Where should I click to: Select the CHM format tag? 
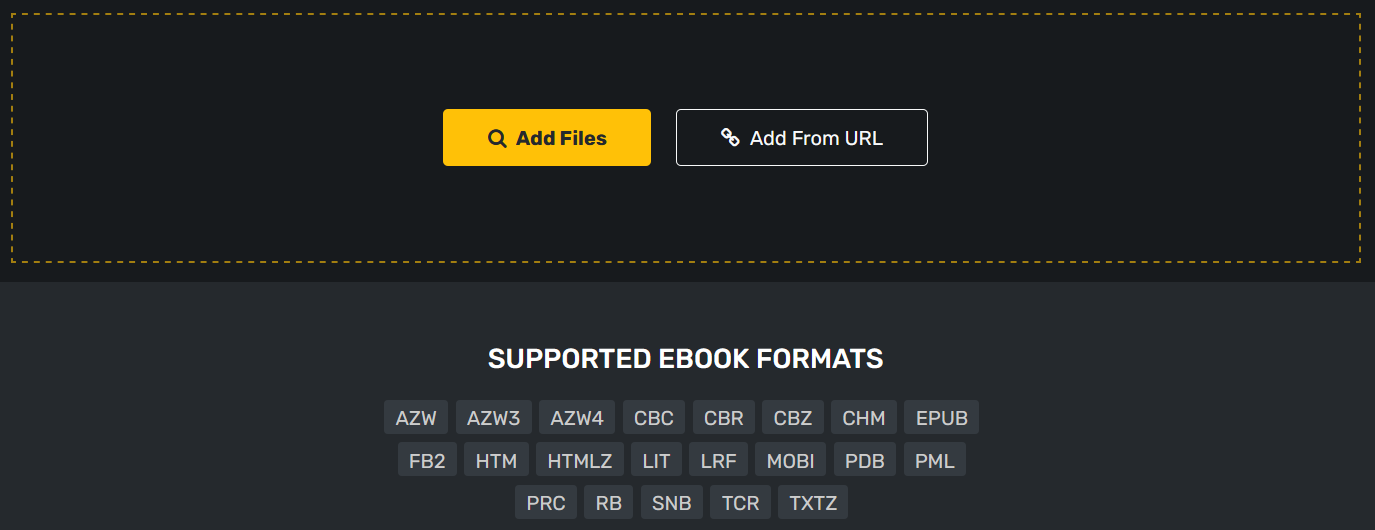(864, 418)
